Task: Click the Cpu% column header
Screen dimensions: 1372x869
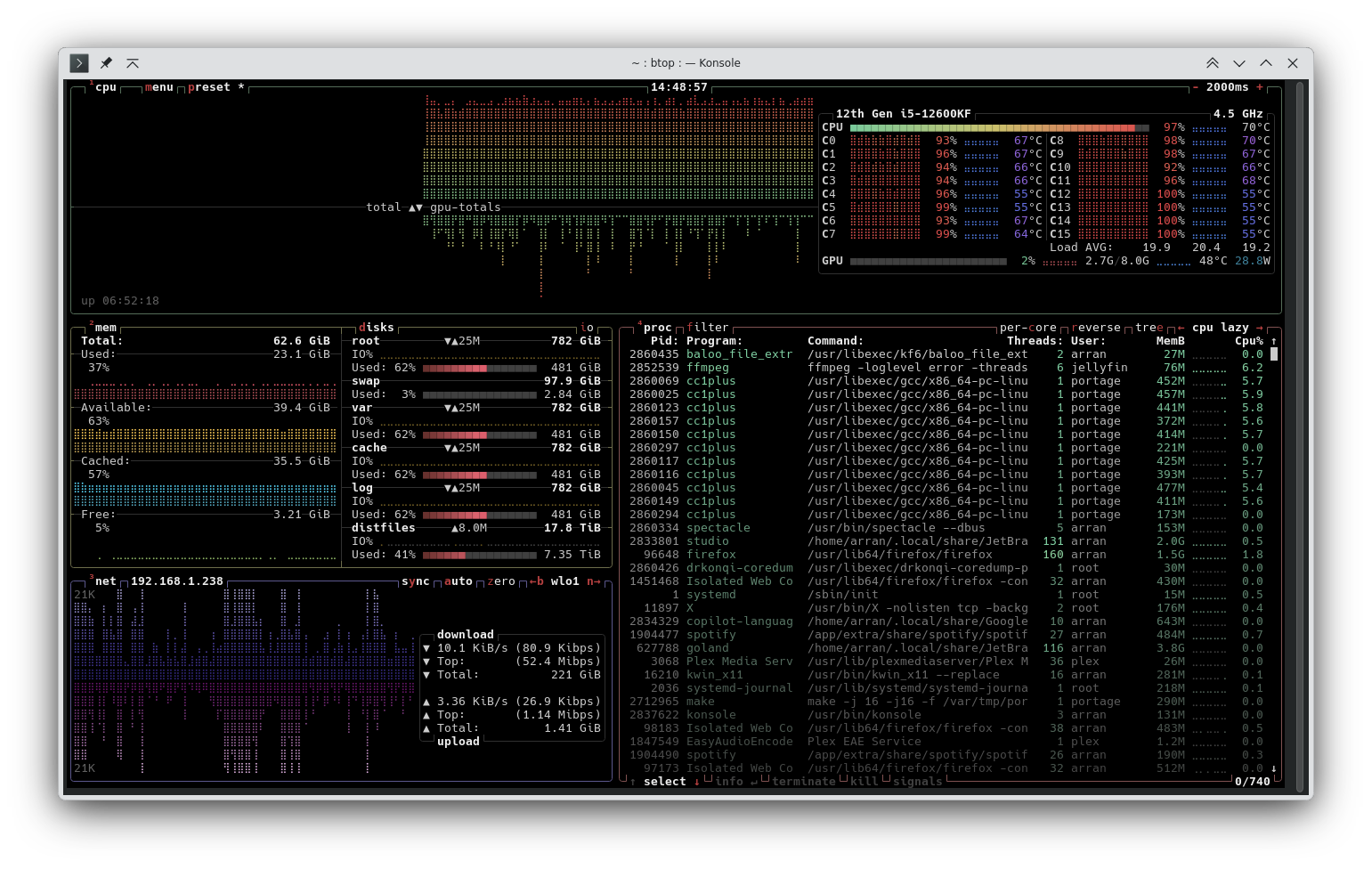Action: point(1249,341)
